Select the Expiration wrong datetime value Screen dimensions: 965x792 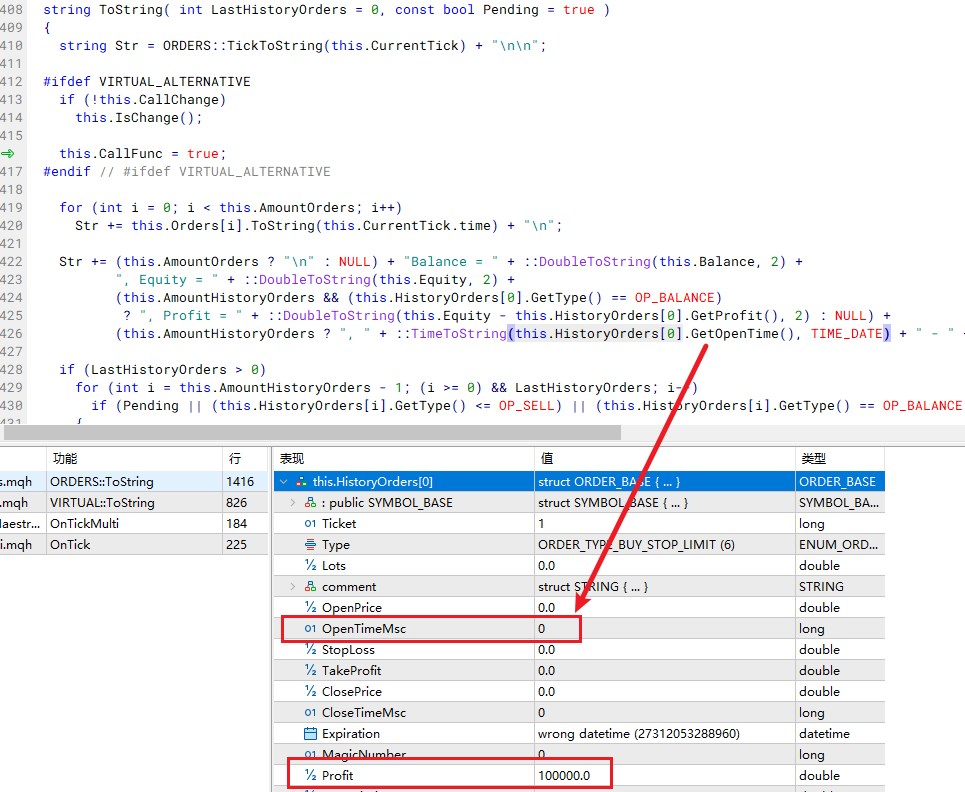pyautogui.click(x=639, y=734)
